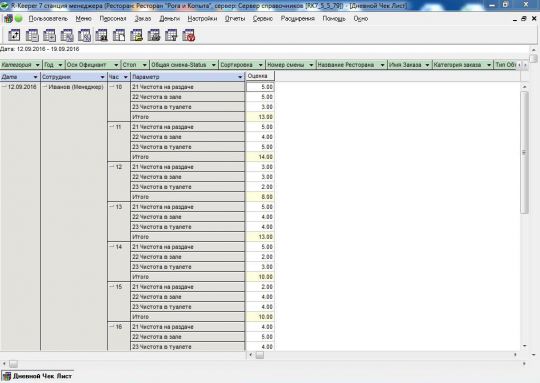Click the data grid horizontal scrollbar thumb
The height and width of the screenshot is (383, 540).
(x=260, y=355)
